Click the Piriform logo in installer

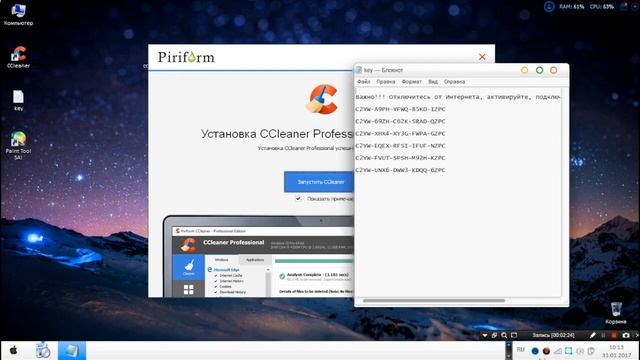(x=186, y=57)
